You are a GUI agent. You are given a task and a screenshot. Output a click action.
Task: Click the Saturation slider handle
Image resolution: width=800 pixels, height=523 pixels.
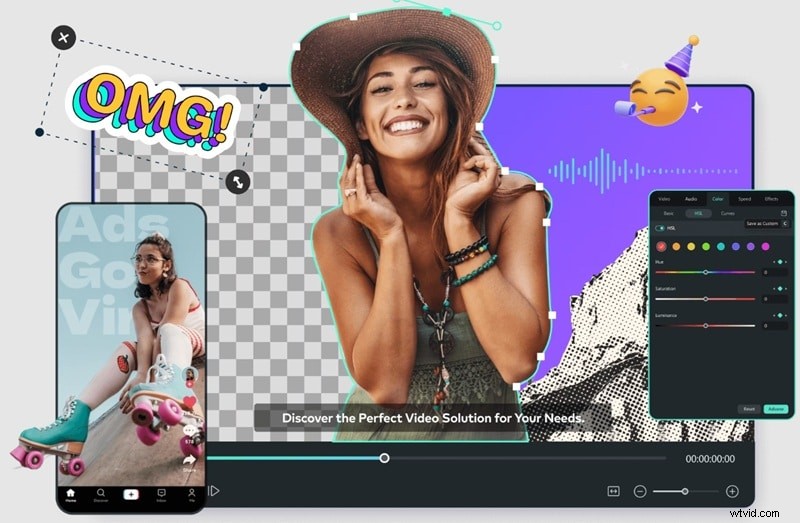(x=706, y=299)
